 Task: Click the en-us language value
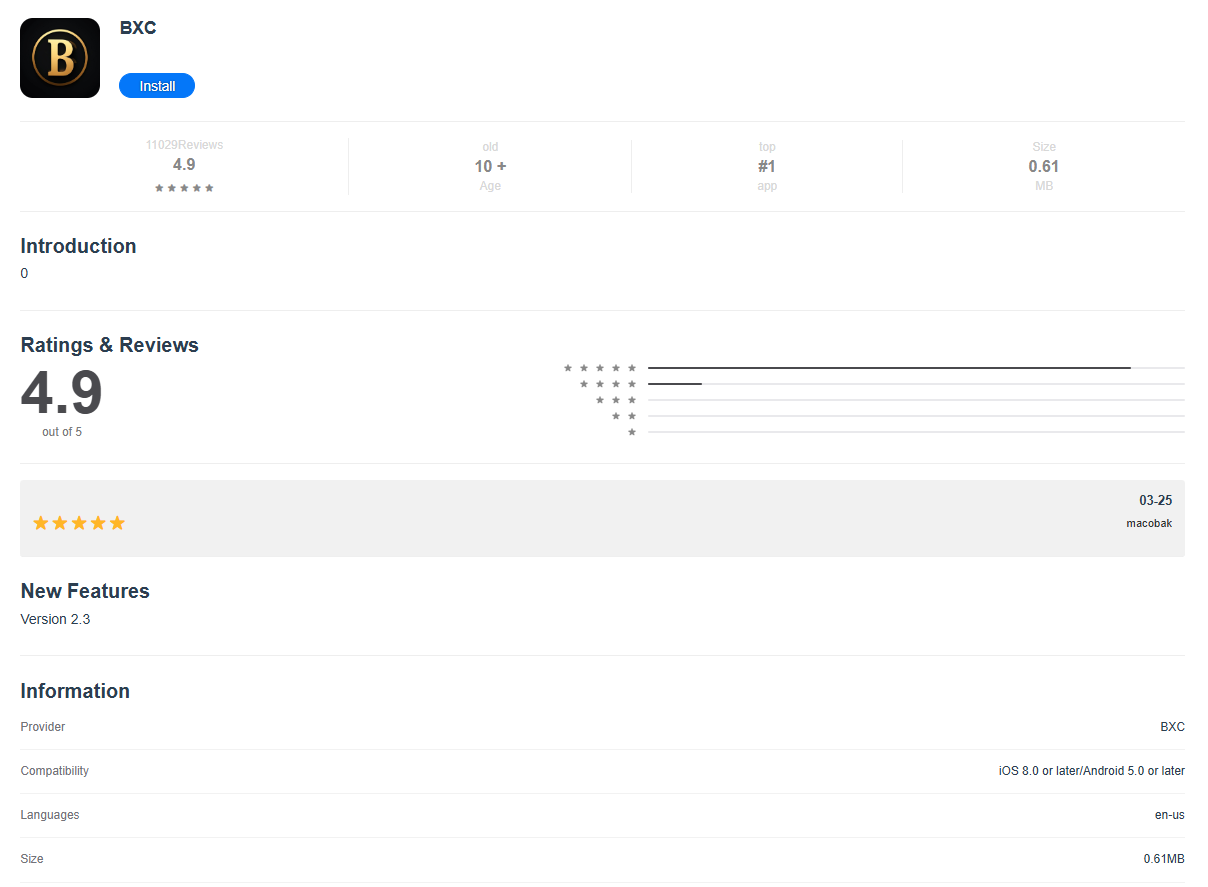[1170, 815]
